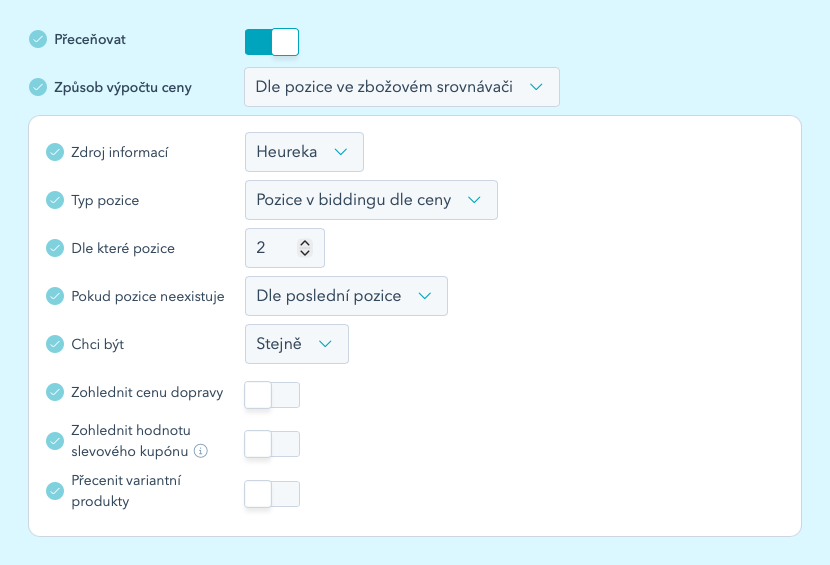
Task: Enable Zohlednit cenu dopravy toggle
Action: [272, 395]
